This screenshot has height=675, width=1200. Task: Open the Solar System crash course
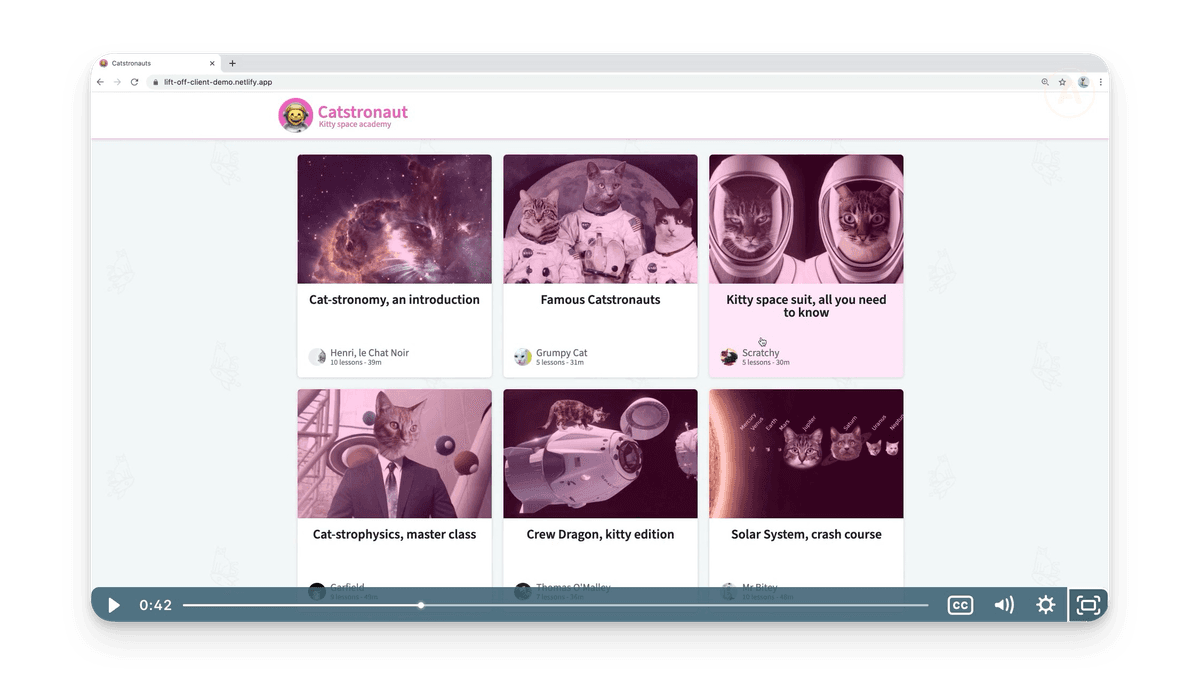point(806,454)
